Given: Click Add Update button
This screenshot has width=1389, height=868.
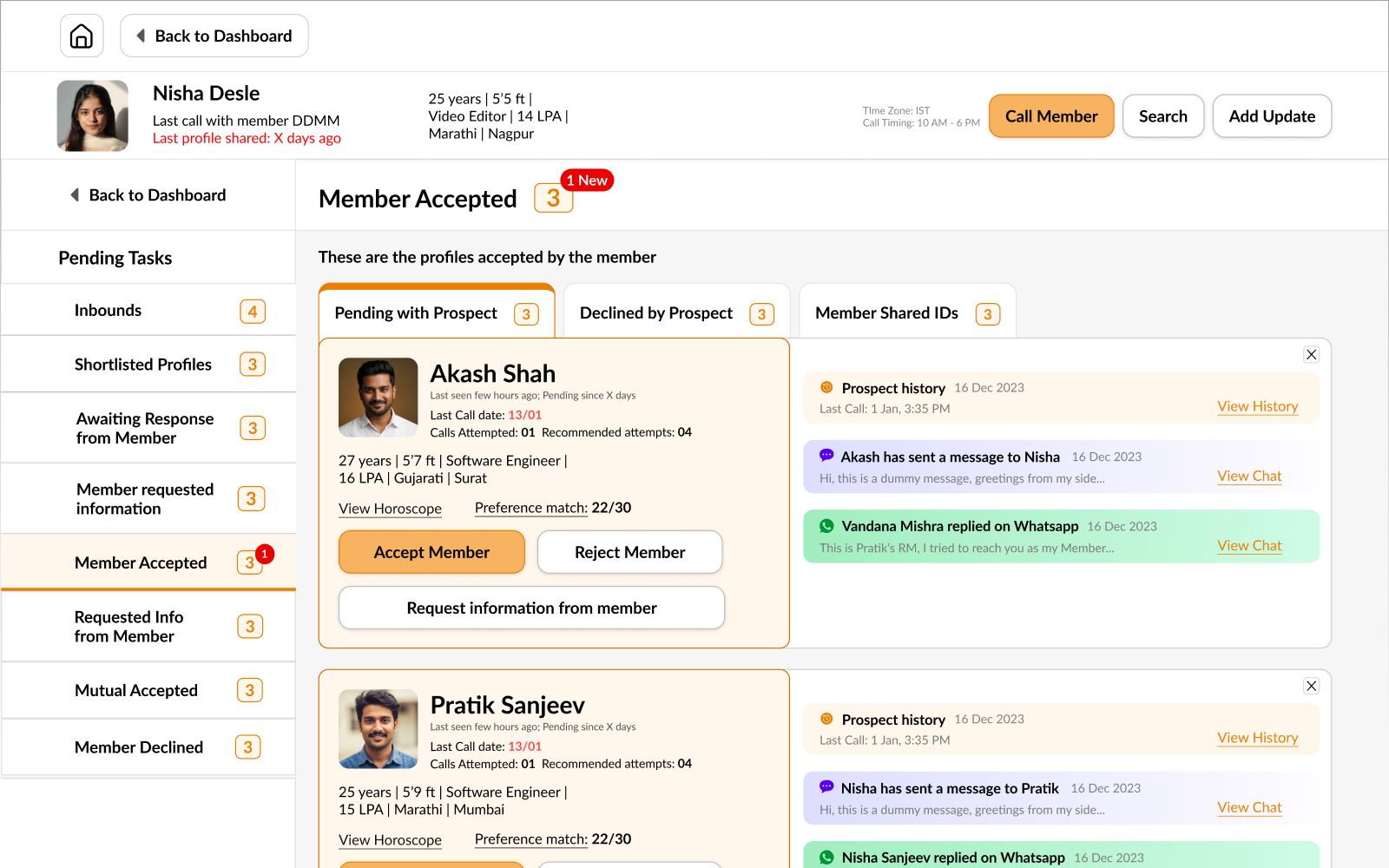Looking at the screenshot, I should [x=1272, y=116].
